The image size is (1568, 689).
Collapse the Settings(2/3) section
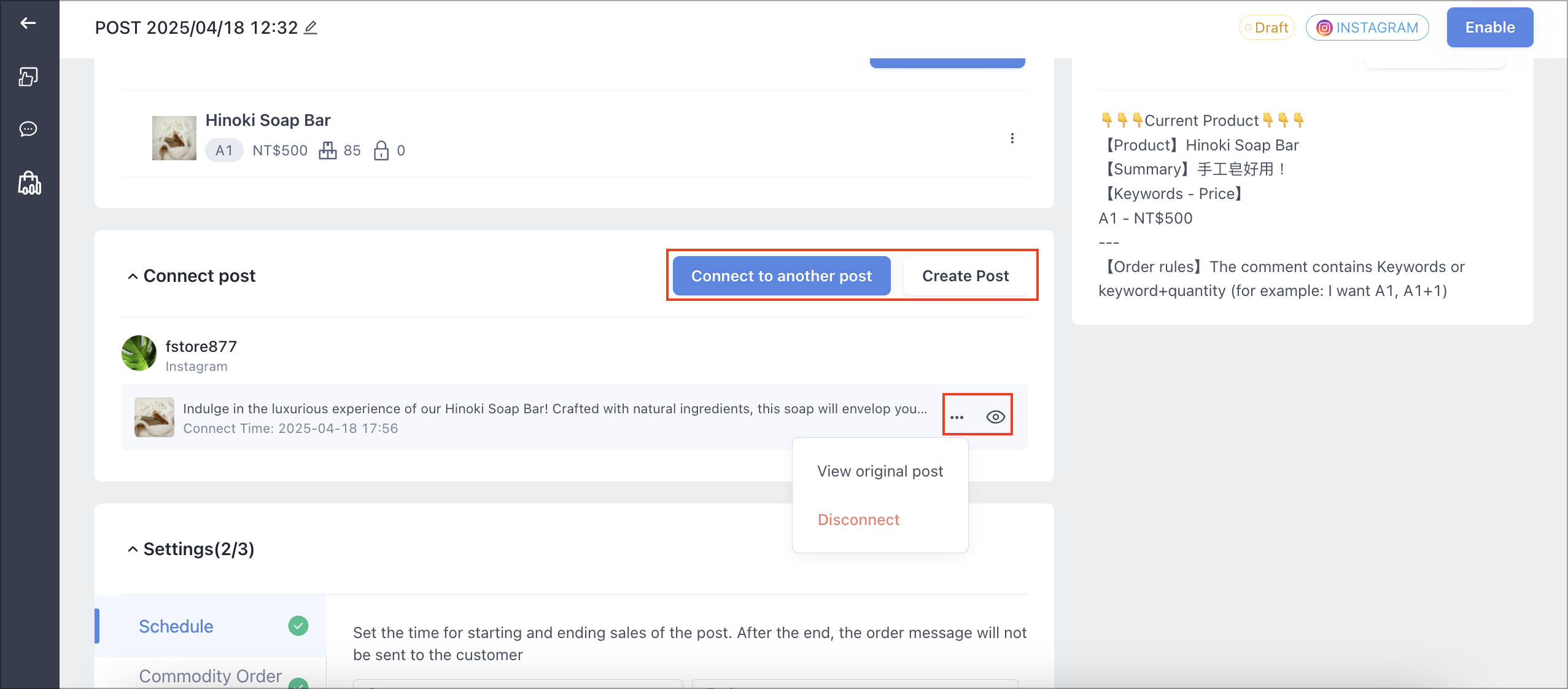(x=133, y=549)
